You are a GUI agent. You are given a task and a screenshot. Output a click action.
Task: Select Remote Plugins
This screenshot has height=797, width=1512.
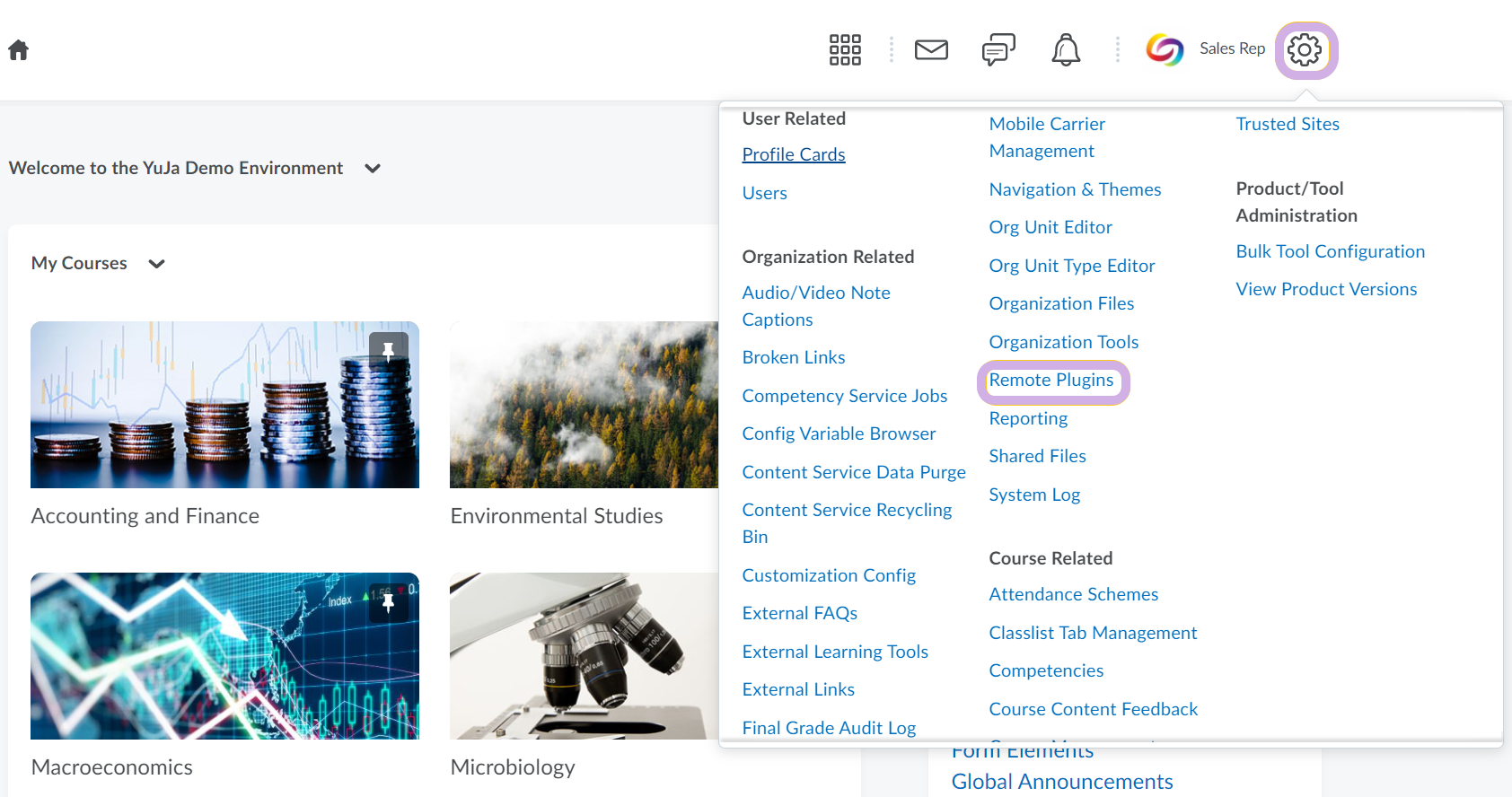coord(1051,381)
